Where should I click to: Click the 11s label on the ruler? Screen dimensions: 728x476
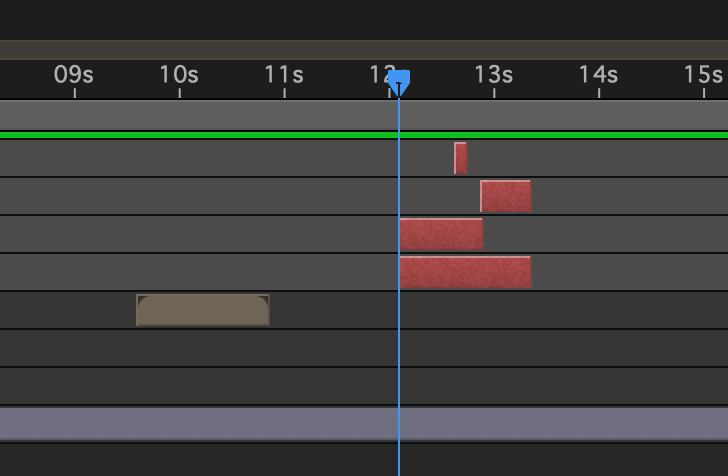(284, 76)
